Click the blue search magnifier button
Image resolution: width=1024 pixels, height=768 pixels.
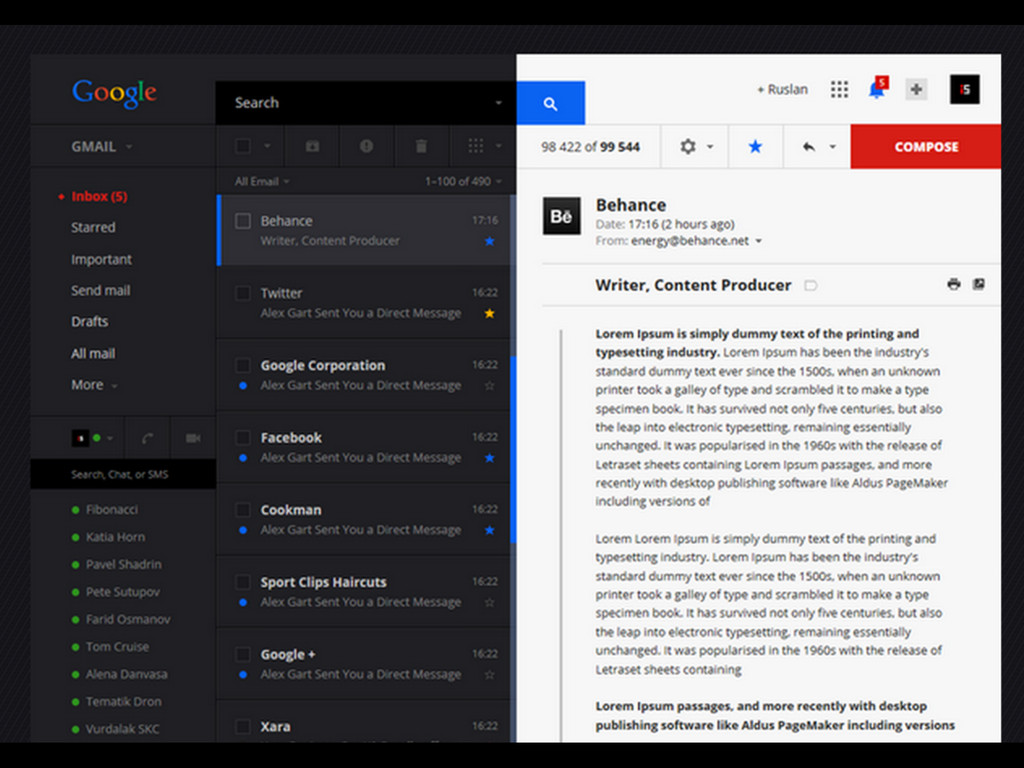point(551,103)
